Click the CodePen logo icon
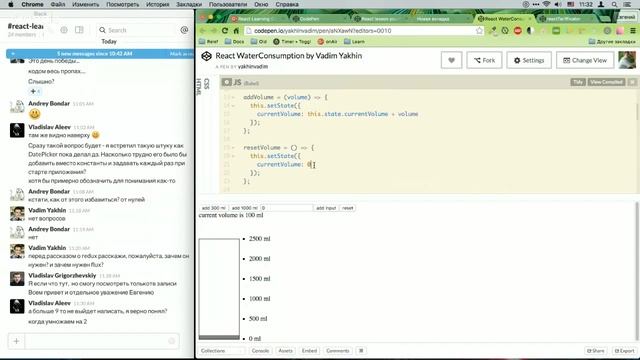 [207, 56]
